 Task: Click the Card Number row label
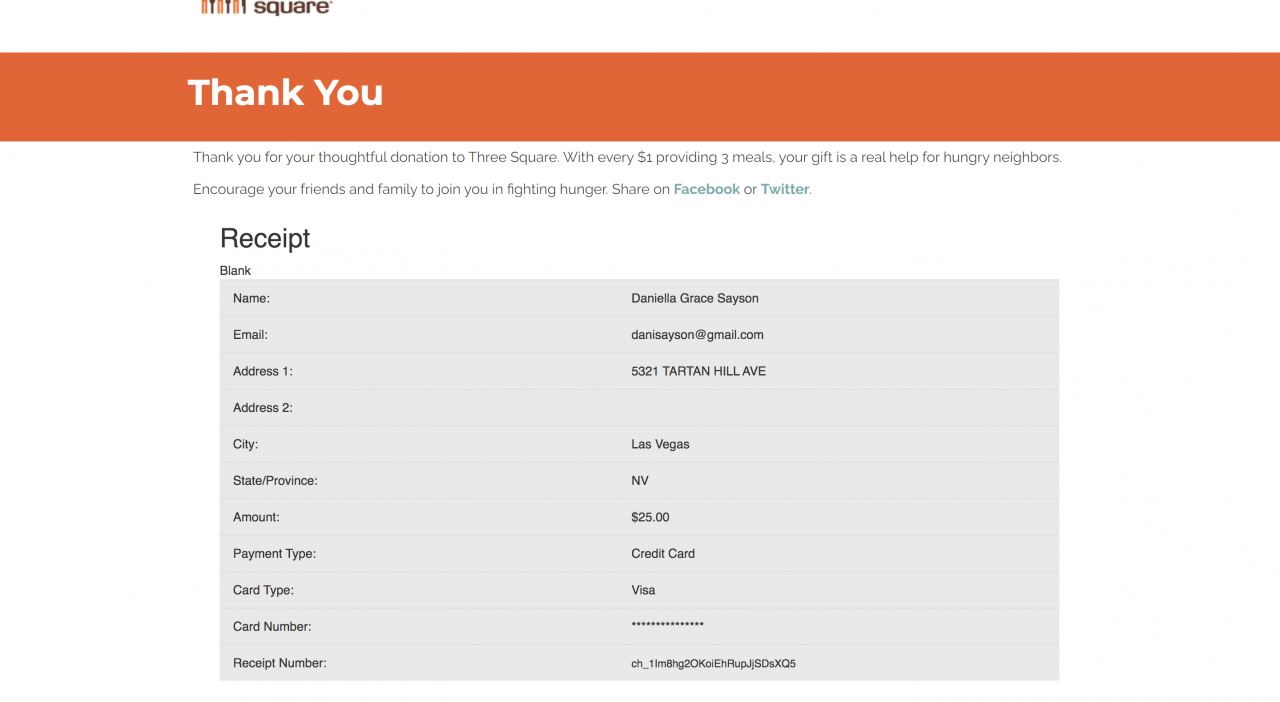click(272, 627)
